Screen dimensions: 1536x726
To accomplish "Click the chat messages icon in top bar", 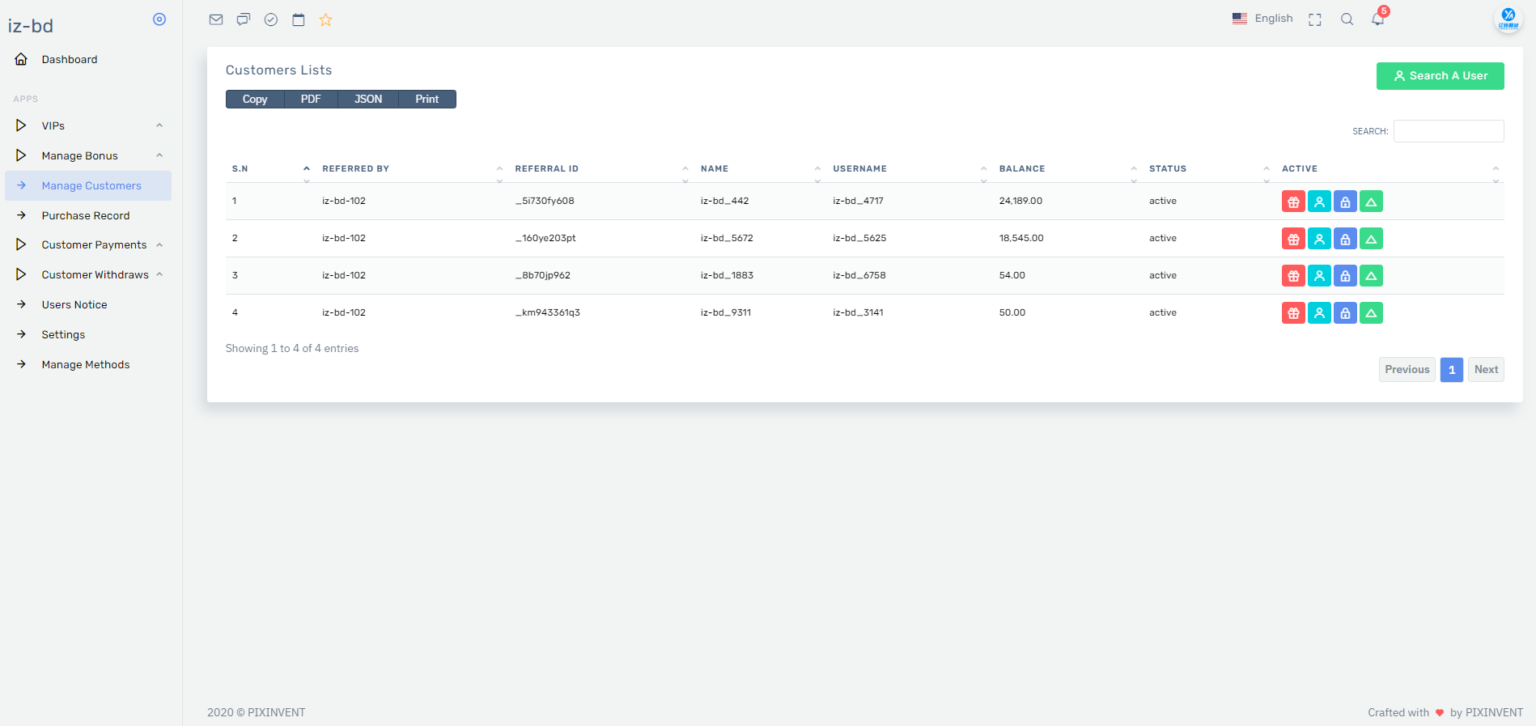I will pyautogui.click(x=243, y=19).
